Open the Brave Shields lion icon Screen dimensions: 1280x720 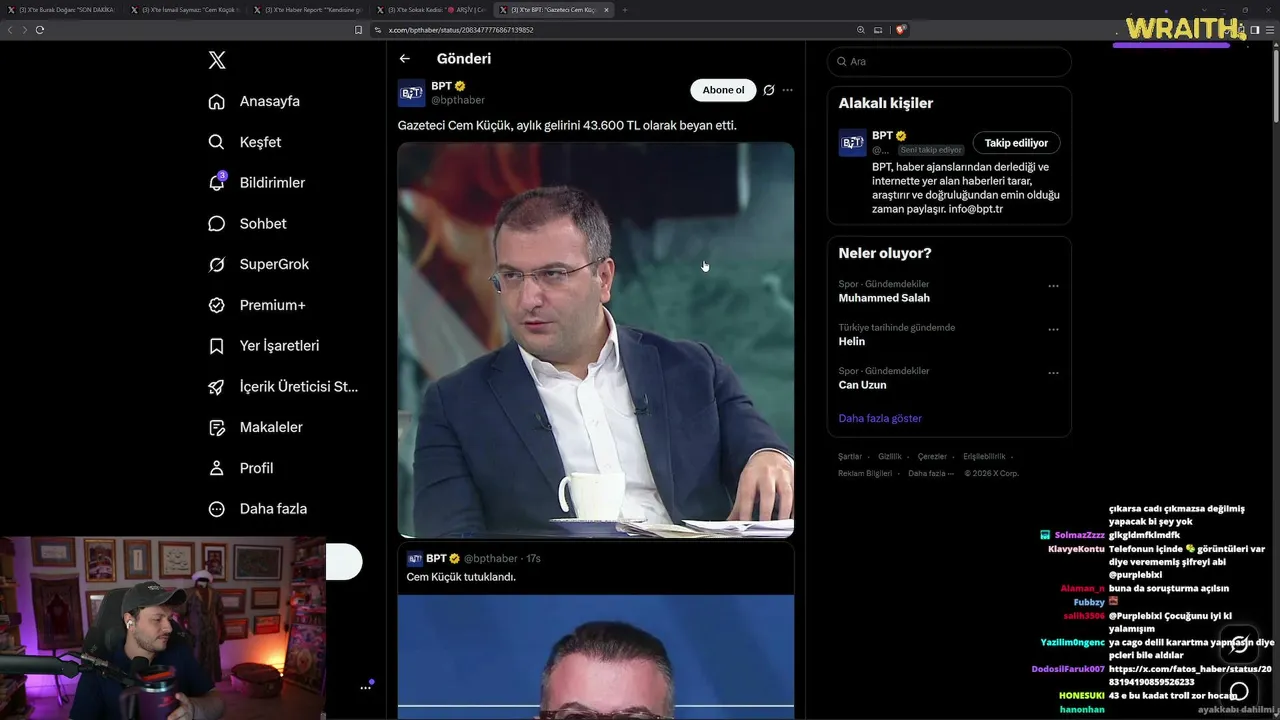pyautogui.click(x=901, y=30)
